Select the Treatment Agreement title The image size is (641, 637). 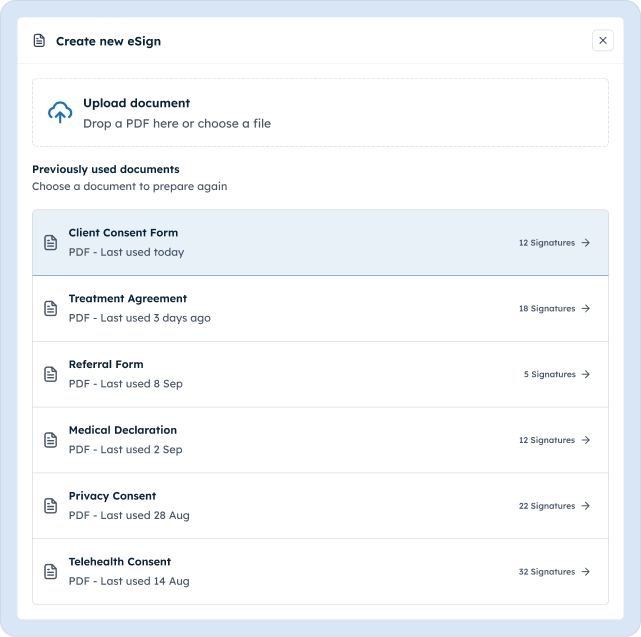[128, 298]
